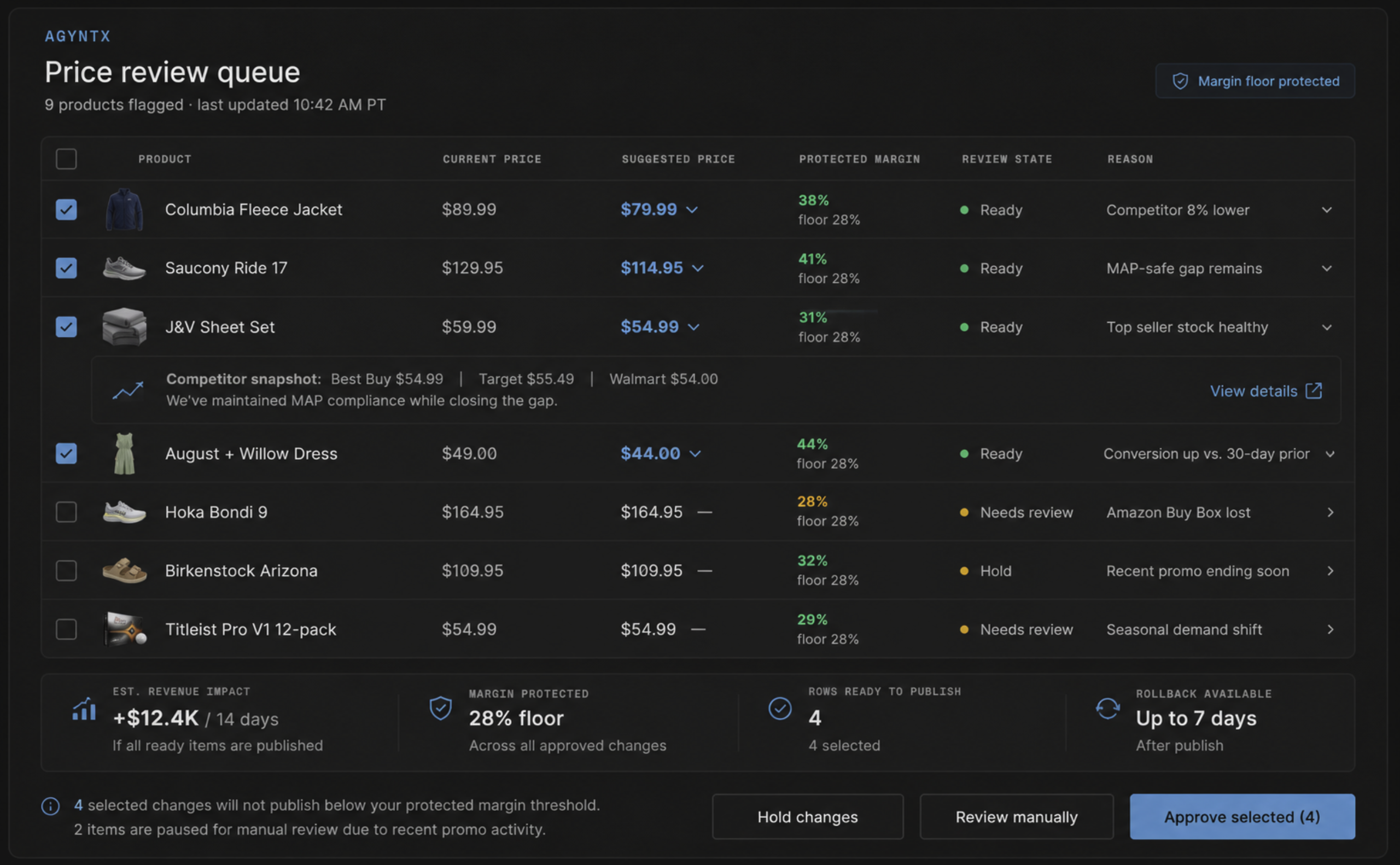Click the Hoka Bondi 9 product name
Image resolution: width=1400 pixels, height=865 pixels.
(216, 512)
